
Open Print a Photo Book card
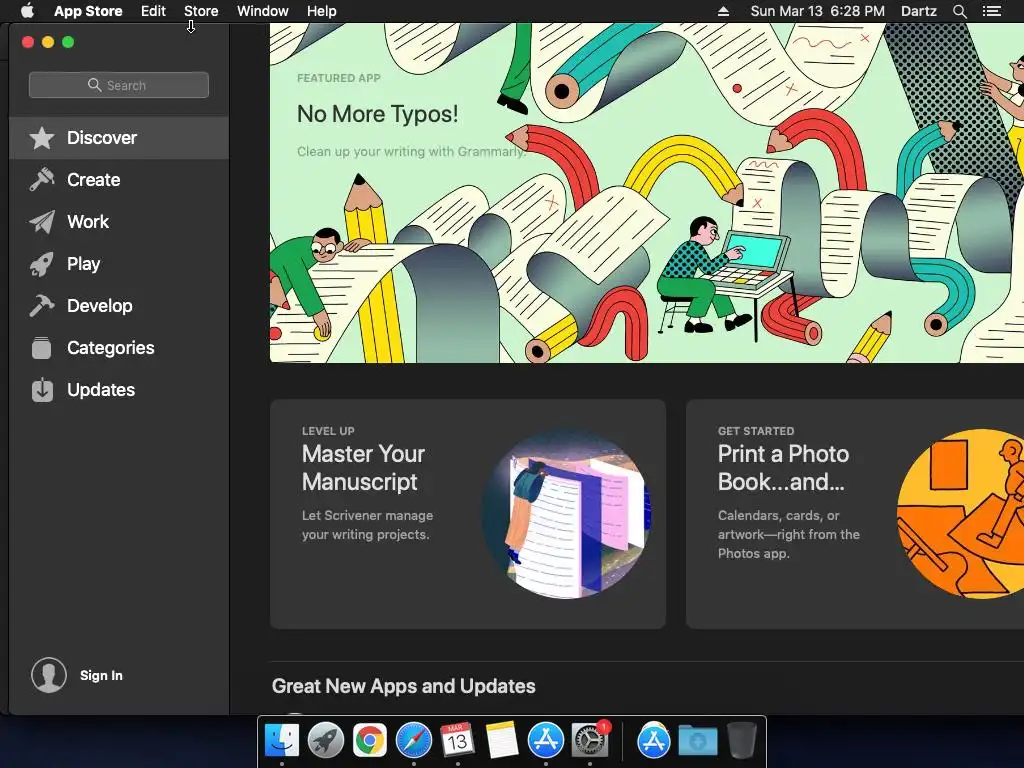pyautogui.click(x=855, y=514)
